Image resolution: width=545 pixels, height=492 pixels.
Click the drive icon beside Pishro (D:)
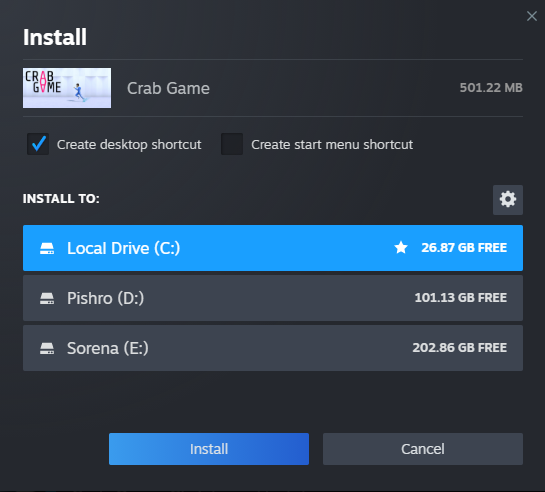pos(47,298)
